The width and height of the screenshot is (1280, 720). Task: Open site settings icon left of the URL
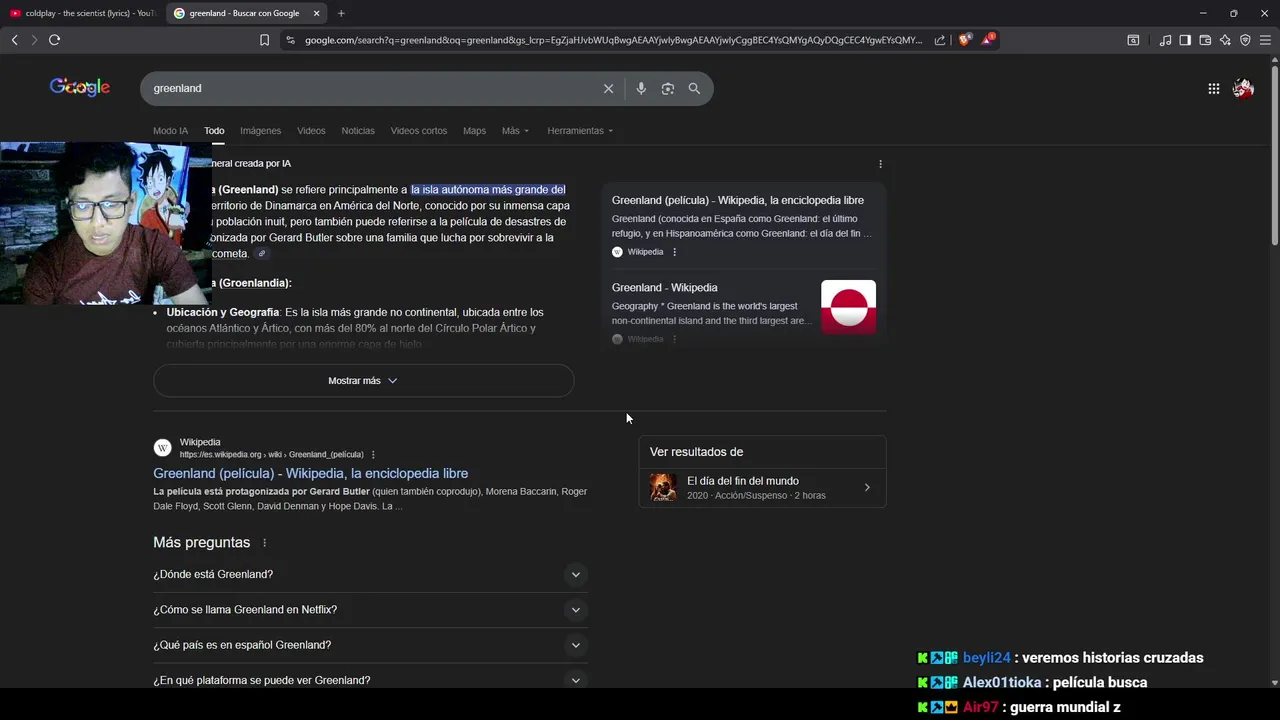(x=290, y=40)
